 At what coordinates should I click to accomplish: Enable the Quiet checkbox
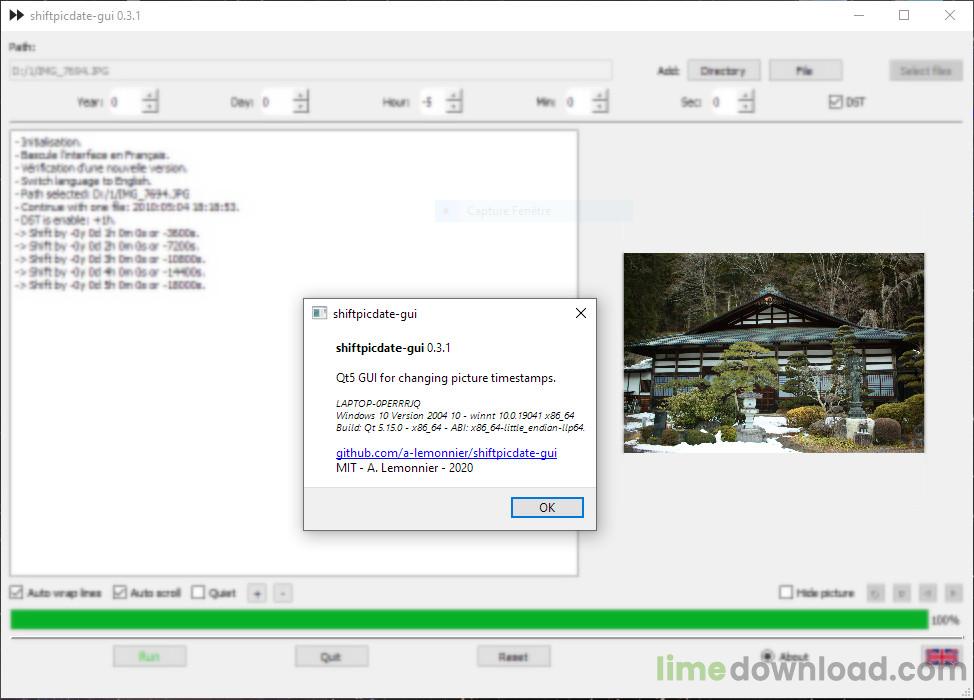pyautogui.click(x=198, y=593)
